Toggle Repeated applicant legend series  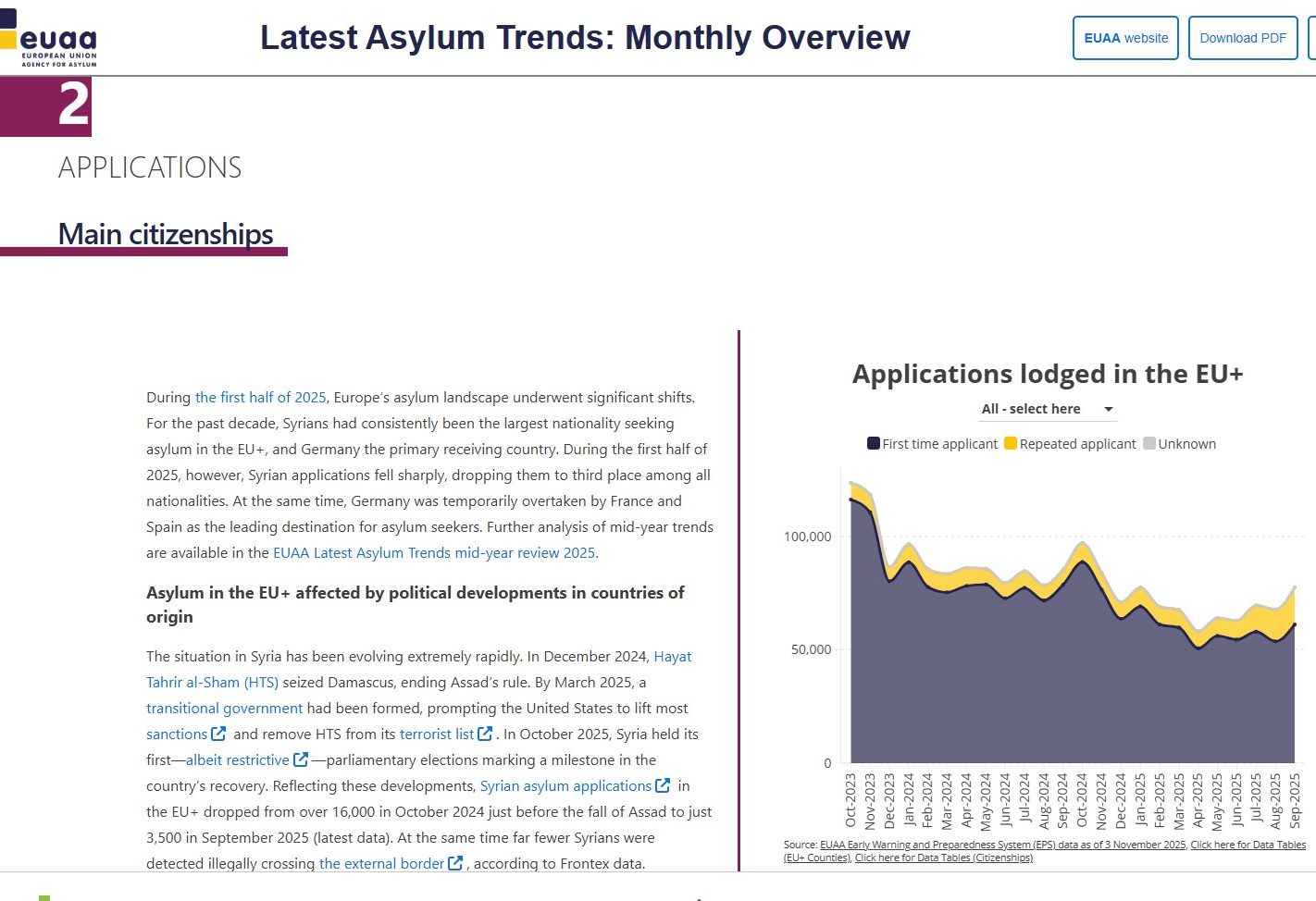pos(1070,444)
